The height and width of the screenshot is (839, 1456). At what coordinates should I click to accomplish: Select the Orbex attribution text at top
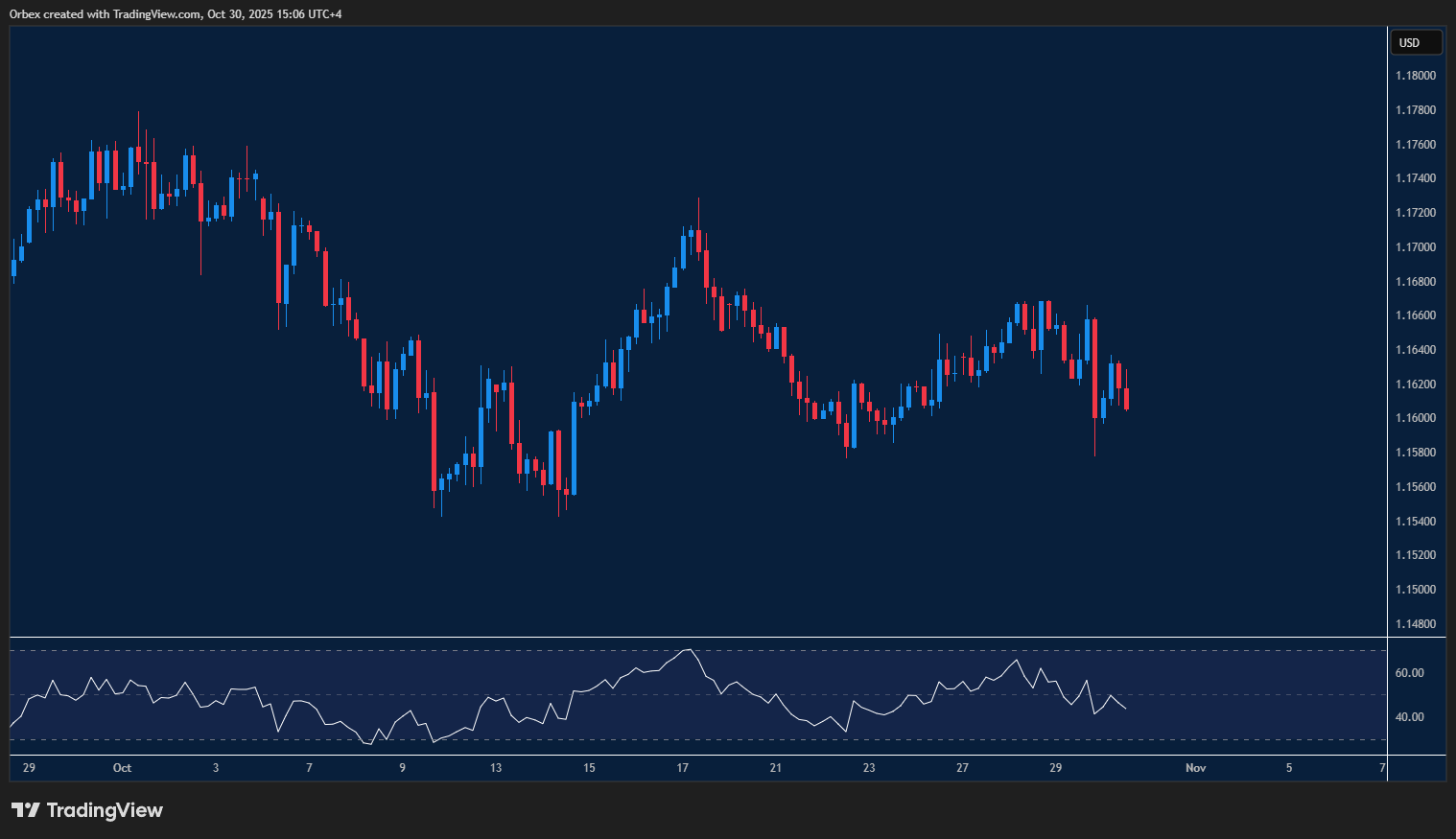click(x=177, y=13)
